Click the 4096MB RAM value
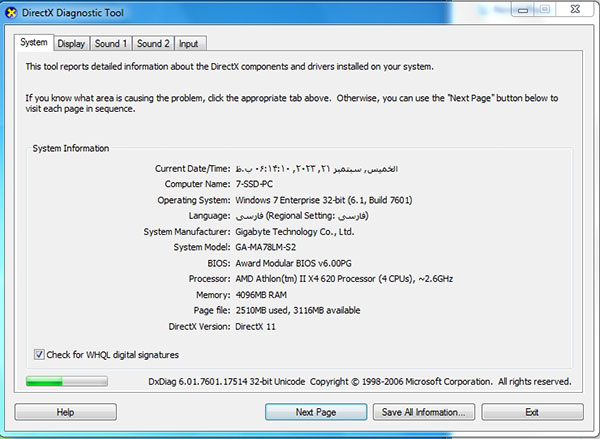Screen dimensions: 600x439 tap(261, 295)
